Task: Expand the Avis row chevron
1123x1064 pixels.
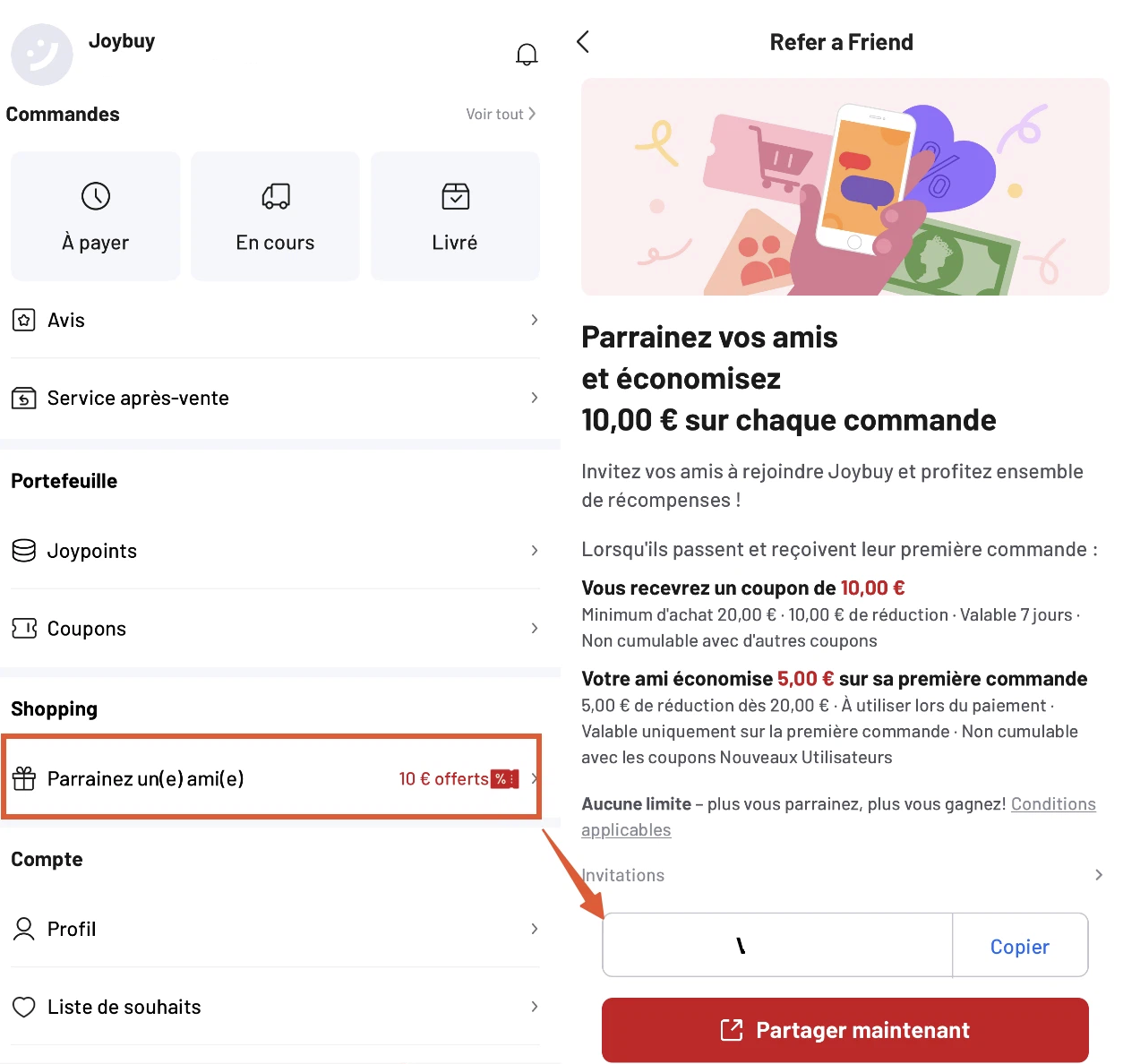Action: pyautogui.click(x=534, y=320)
